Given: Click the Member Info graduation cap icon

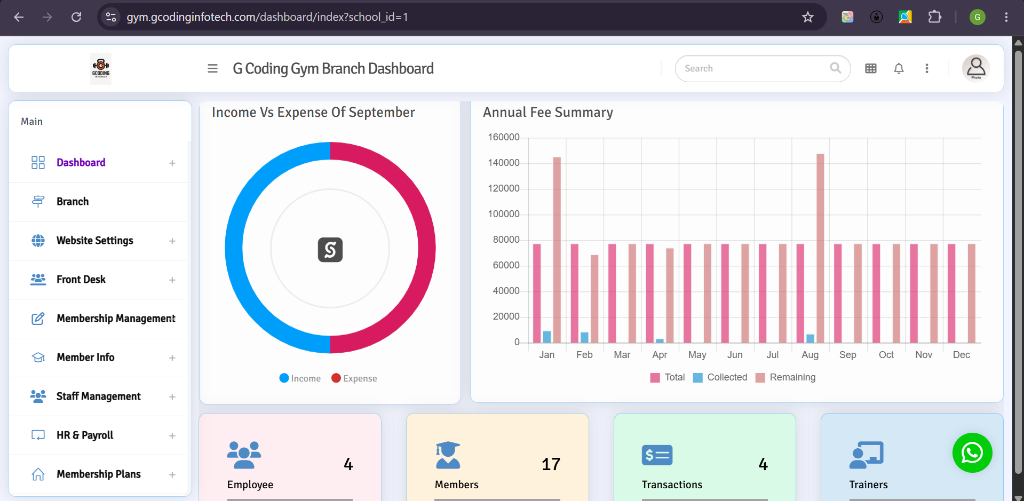Looking at the screenshot, I should [39, 357].
